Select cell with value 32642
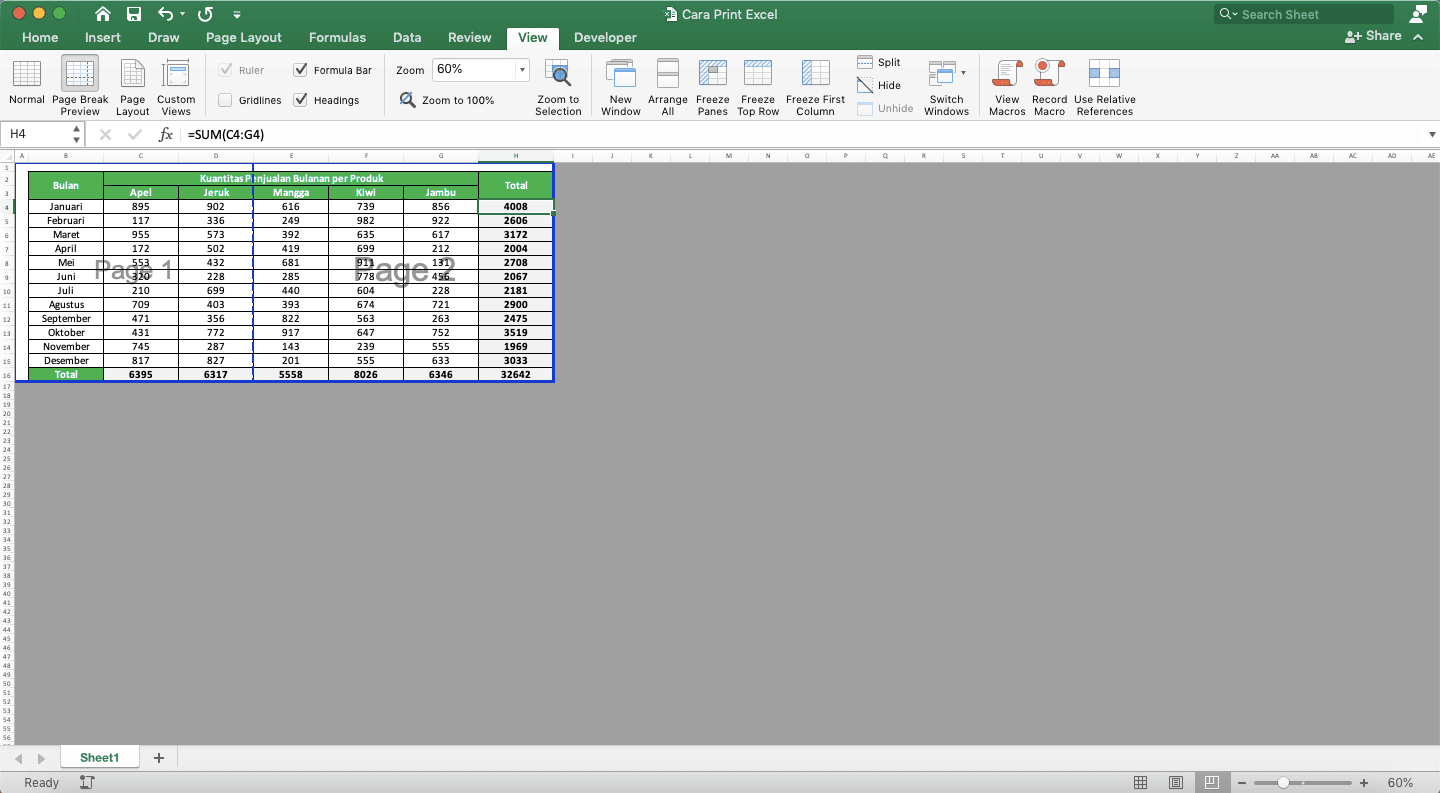The height and width of the screenshot is (793, 1440). 516,375
